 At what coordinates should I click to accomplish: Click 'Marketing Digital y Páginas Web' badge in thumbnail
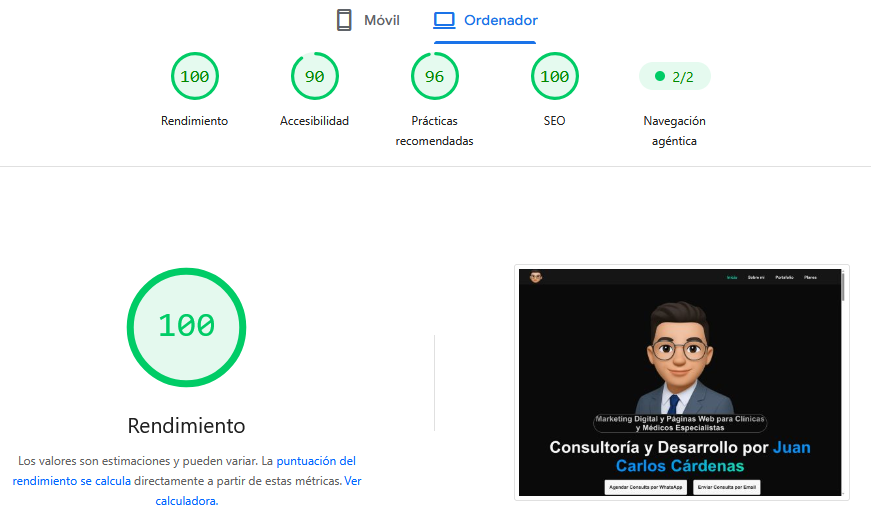click(680, 423)
